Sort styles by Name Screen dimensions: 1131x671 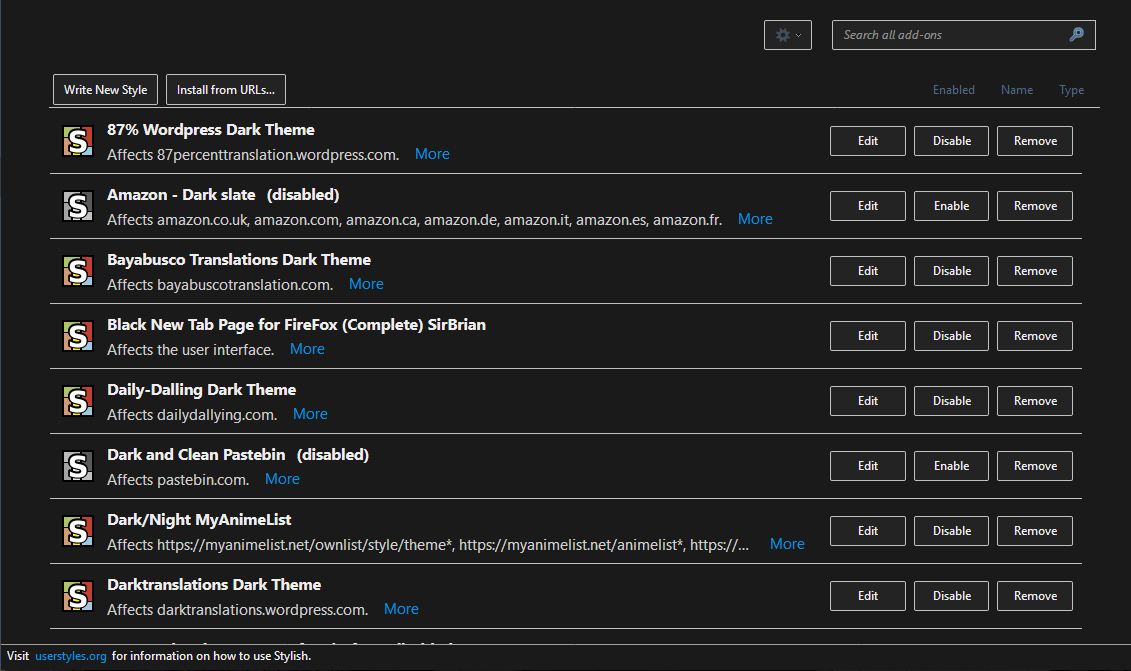[x=1017, y=89]
